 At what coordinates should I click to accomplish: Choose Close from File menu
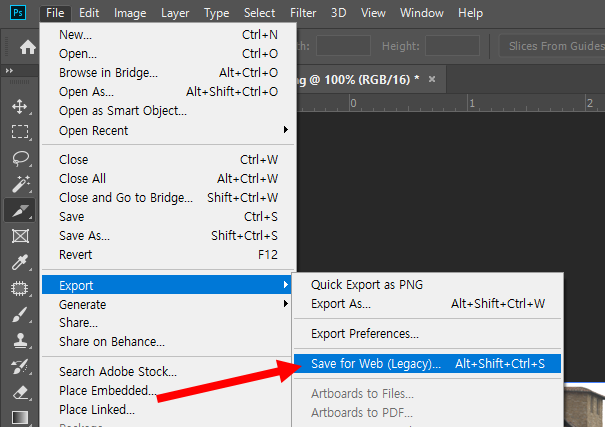[169, 159]
